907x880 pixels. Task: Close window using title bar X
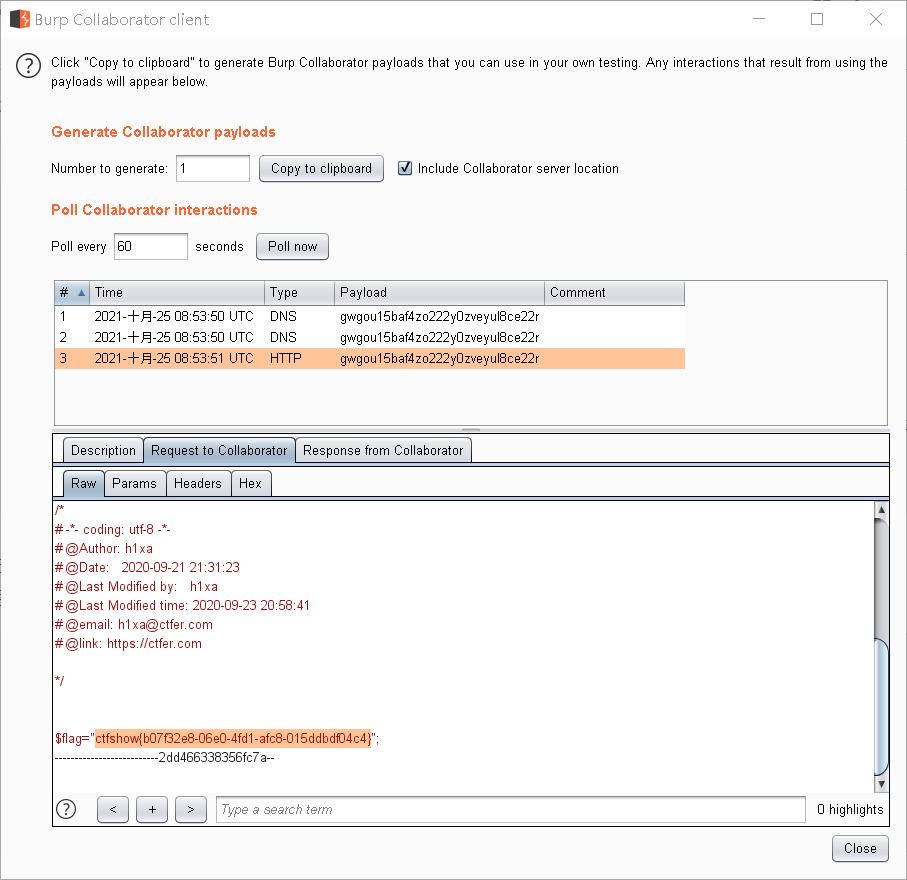point(876,19)
